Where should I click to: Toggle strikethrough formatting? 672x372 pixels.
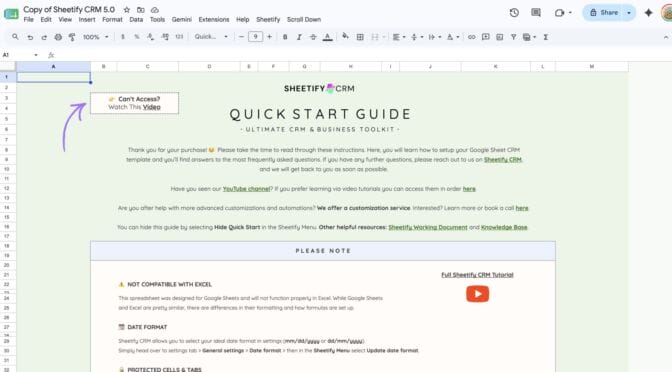[313, 37]
